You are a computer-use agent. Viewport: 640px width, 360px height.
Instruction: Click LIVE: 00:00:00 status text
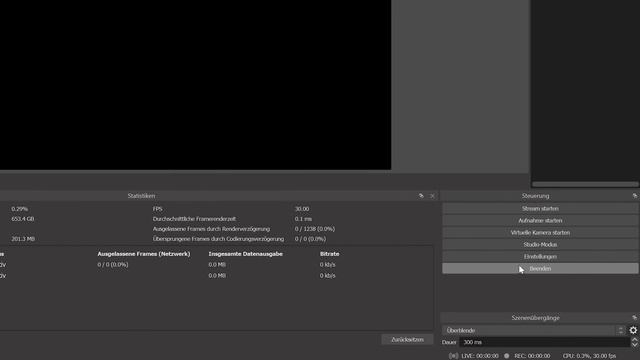click(480, 356)
